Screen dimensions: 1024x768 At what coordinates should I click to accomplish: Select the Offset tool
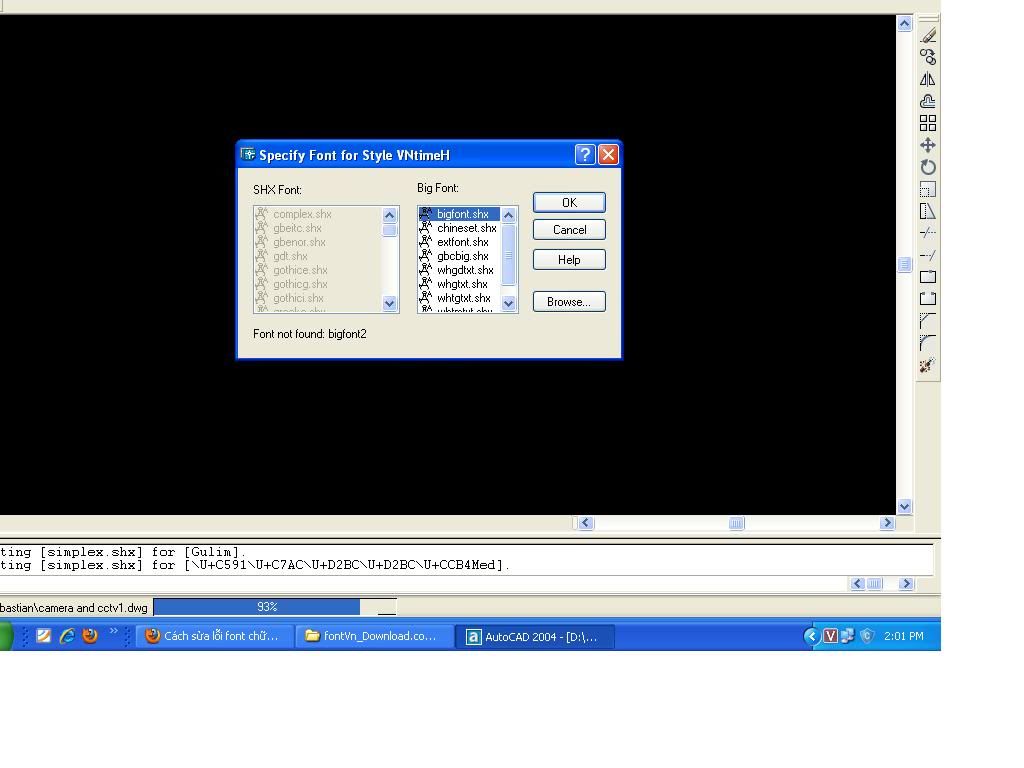(928, 101)
